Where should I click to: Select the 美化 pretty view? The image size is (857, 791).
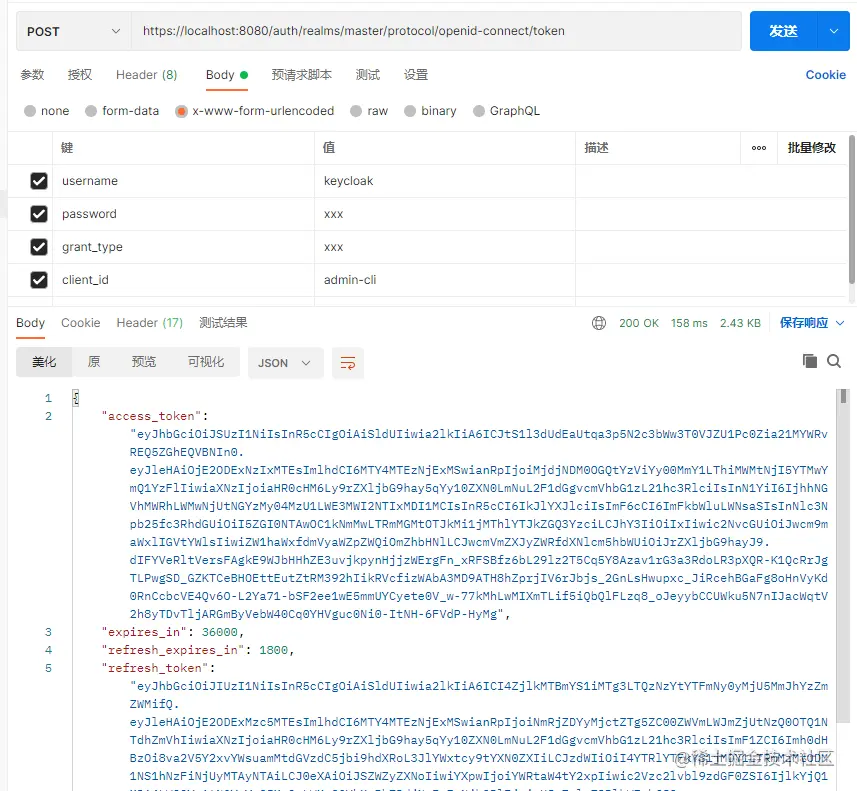tap(44, 362)
